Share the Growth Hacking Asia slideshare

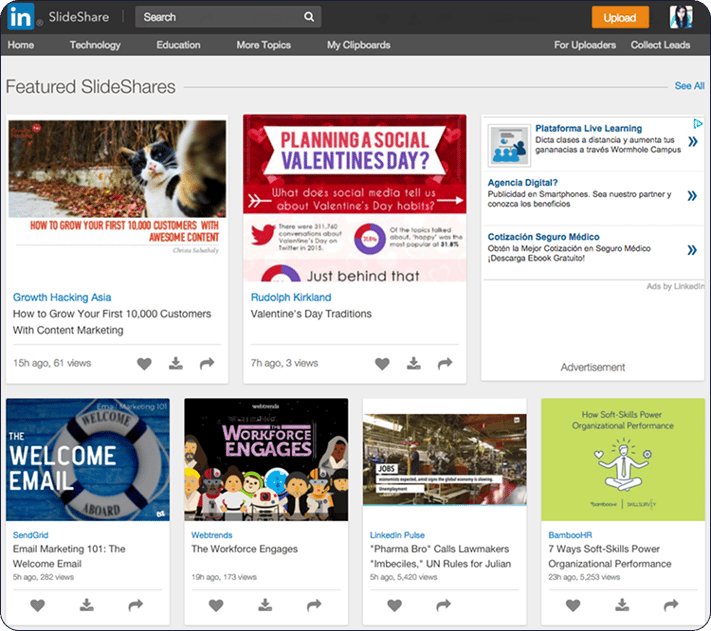pos(207,363)
